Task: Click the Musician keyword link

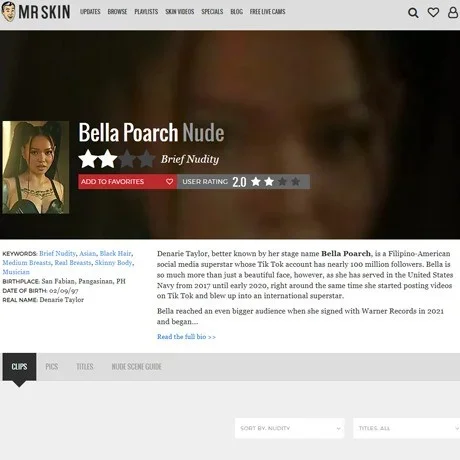Action: 16,272
